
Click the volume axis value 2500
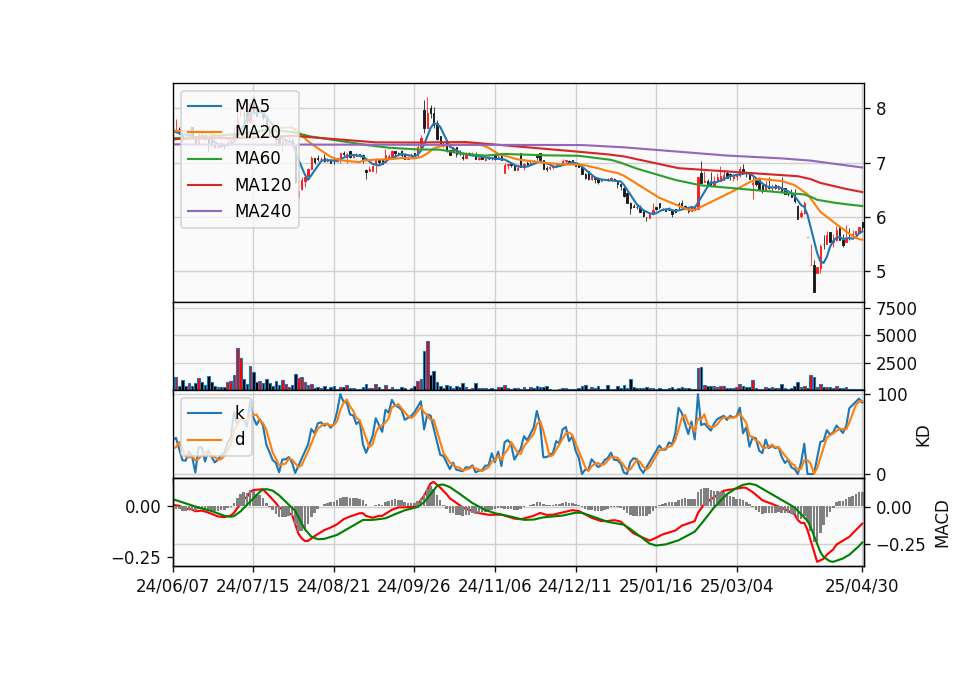(x=896, y=364)
